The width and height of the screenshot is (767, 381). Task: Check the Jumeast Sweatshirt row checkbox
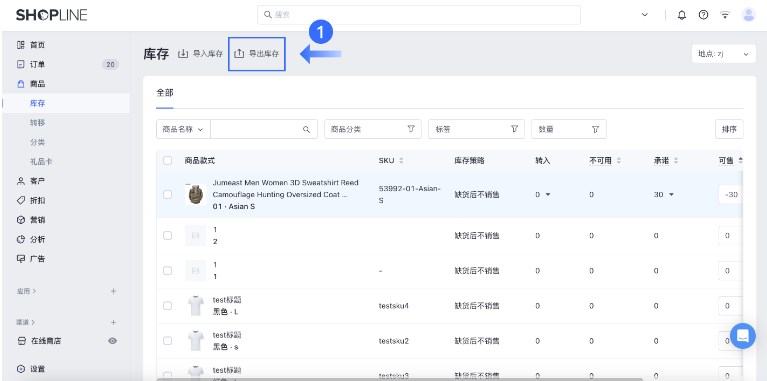point(167,195)
